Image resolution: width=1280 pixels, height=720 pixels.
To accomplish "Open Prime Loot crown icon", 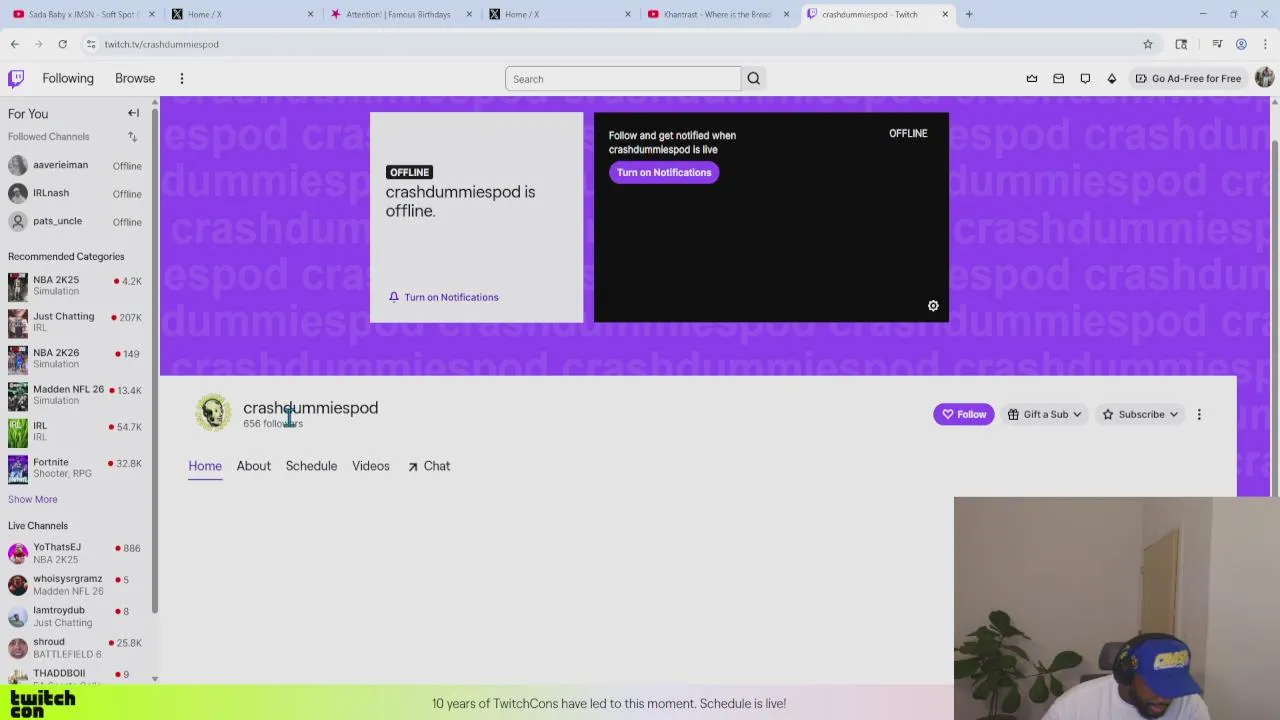I will click(1032, 78).
